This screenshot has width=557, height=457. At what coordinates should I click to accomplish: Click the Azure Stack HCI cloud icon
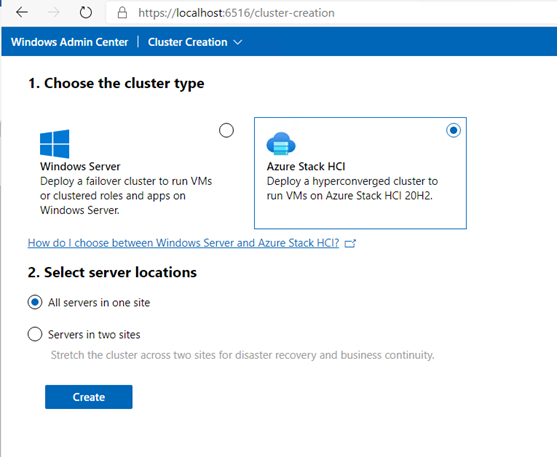coord(281,144)
